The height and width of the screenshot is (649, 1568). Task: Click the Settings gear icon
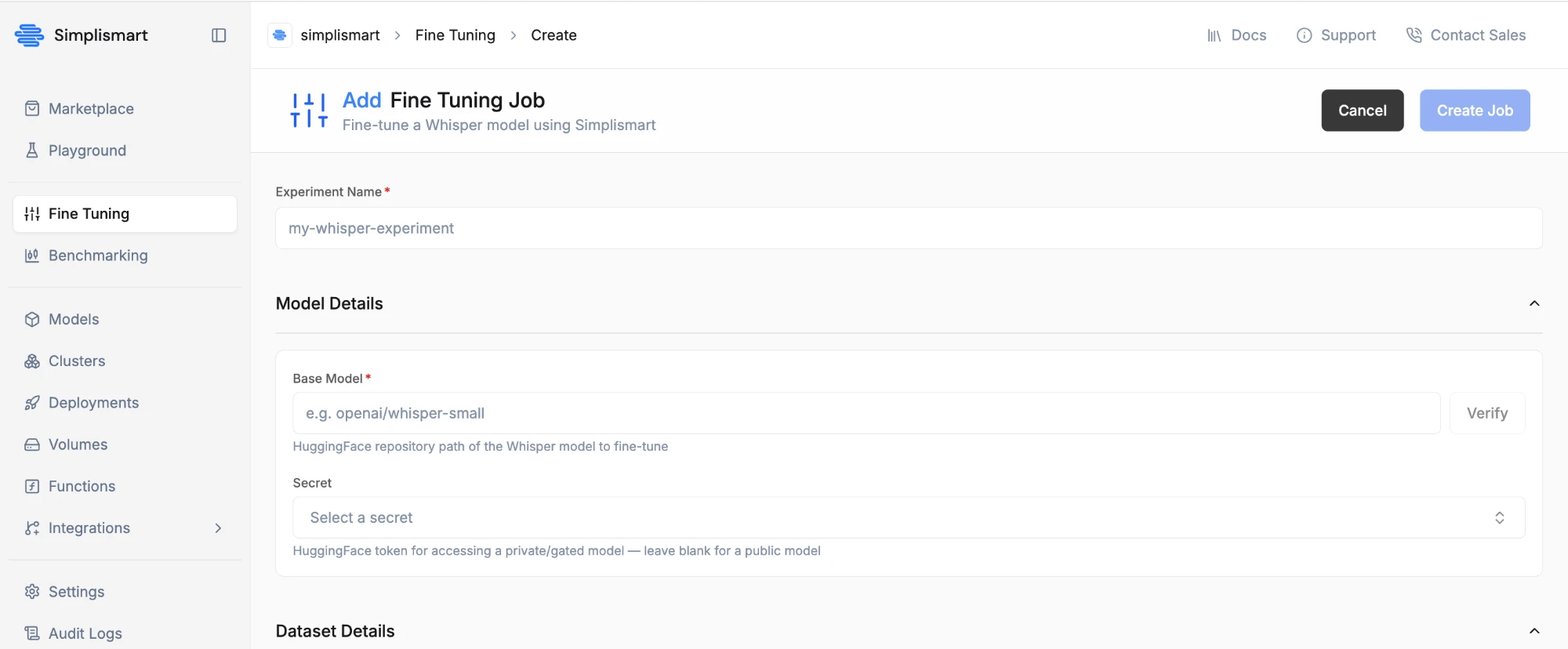(32, 592)
